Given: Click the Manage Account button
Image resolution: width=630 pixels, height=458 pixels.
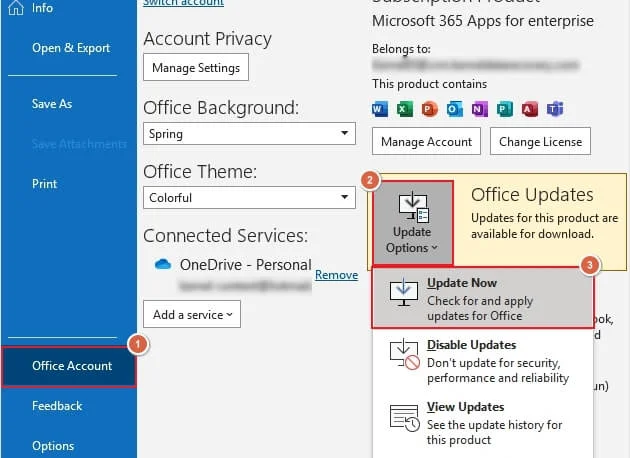Looking at the screenshot, I should (x=426, y=141).
